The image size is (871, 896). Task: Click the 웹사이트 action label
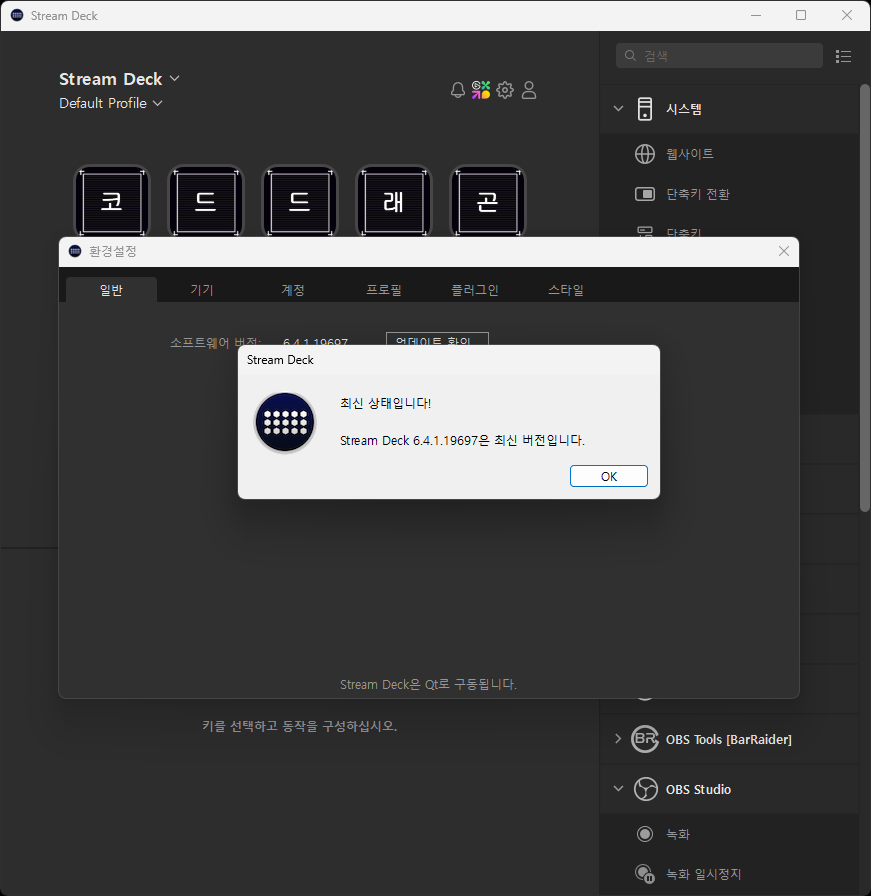pyautogui.click(x=689, y=154)
